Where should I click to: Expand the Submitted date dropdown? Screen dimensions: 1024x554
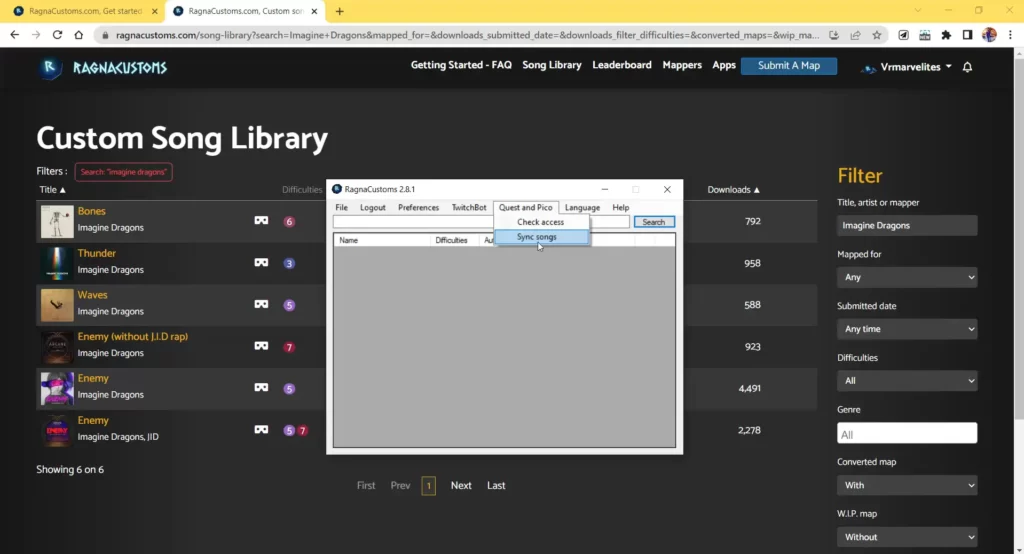907,329
